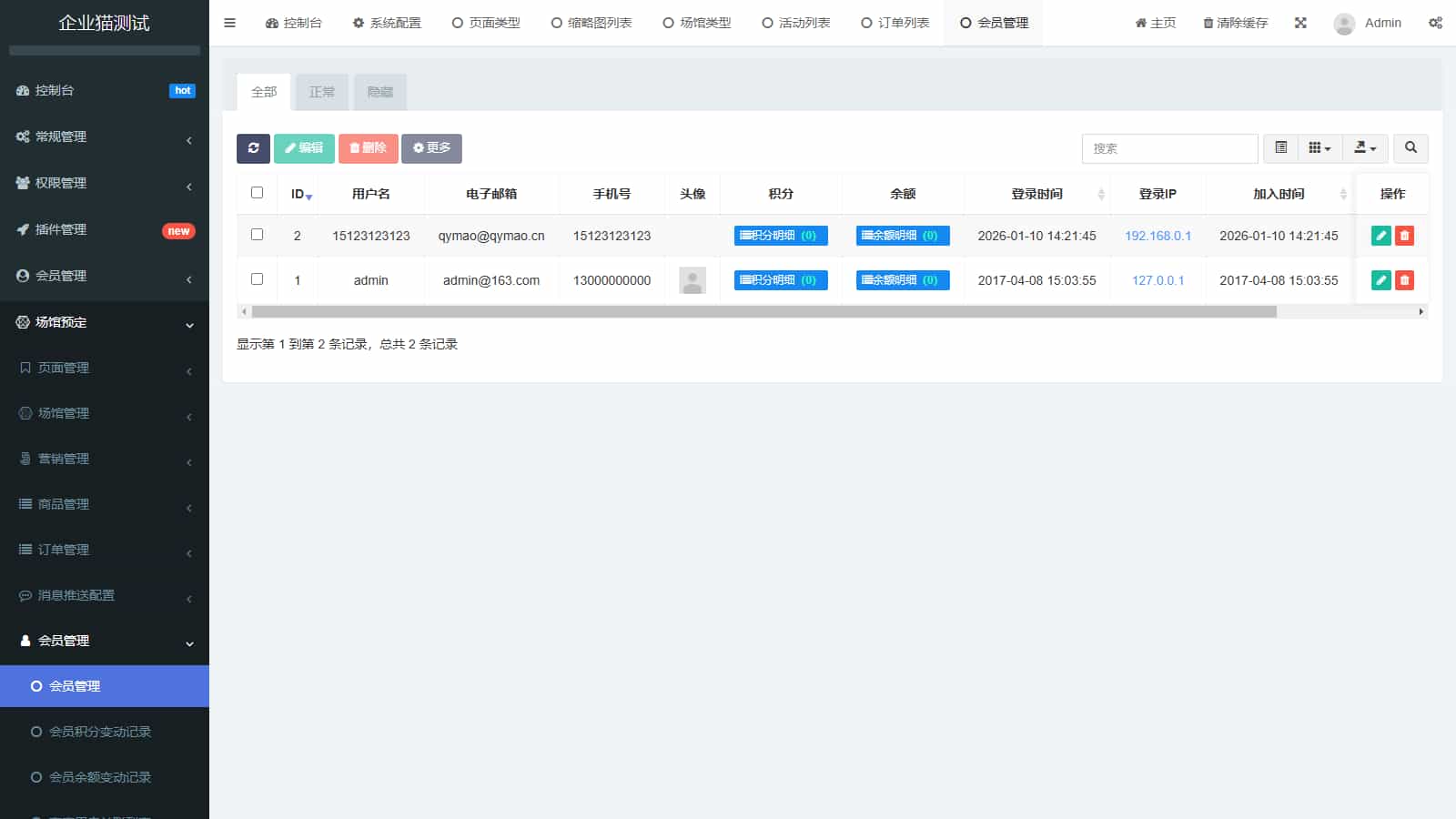Expand 权限管理 in the sidebar
Viewport: 1456px width, 819px height.
(x=105, y=183)
